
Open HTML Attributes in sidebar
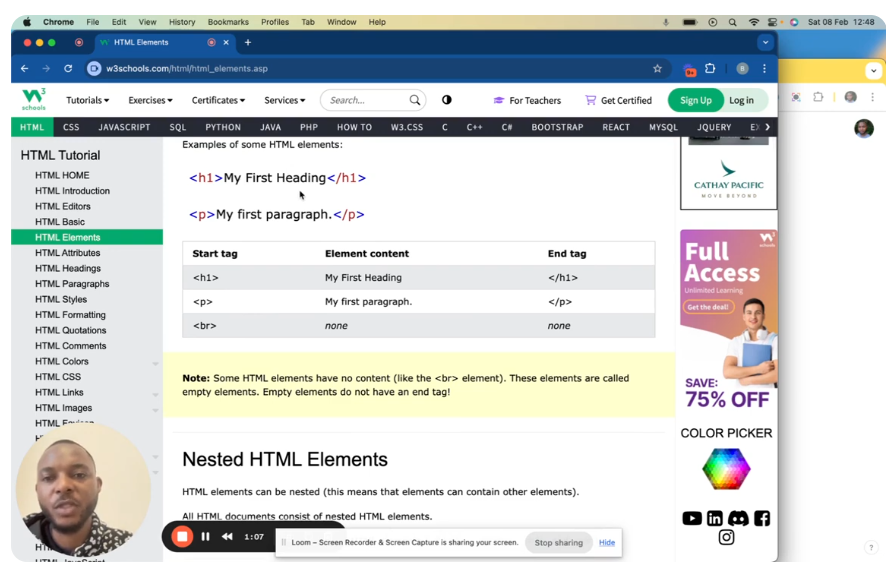pyautogui.click(x=68, y=253)
